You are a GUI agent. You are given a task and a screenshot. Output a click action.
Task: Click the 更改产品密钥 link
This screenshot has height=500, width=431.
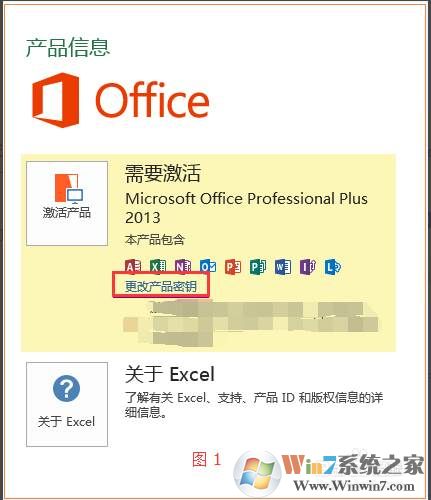point(161,286)
